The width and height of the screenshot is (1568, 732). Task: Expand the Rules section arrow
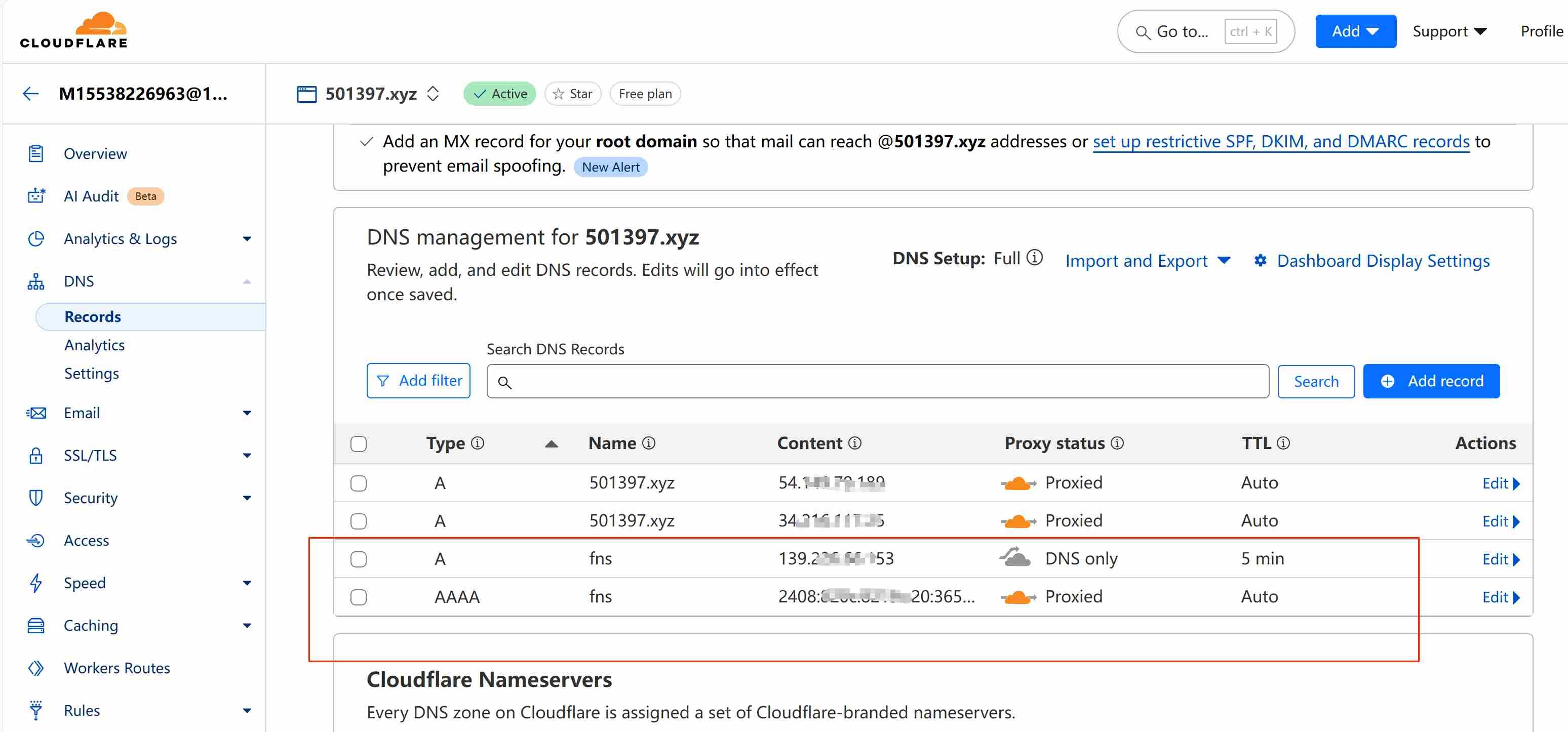247,711
